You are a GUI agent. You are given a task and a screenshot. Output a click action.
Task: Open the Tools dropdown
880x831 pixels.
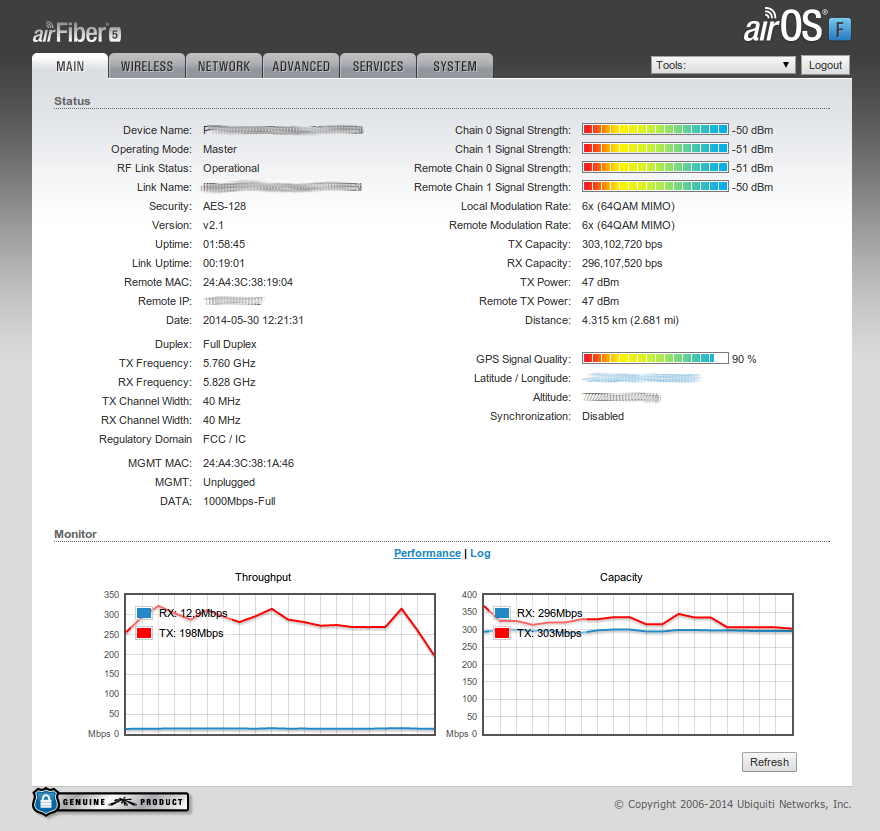coord(723,65)
